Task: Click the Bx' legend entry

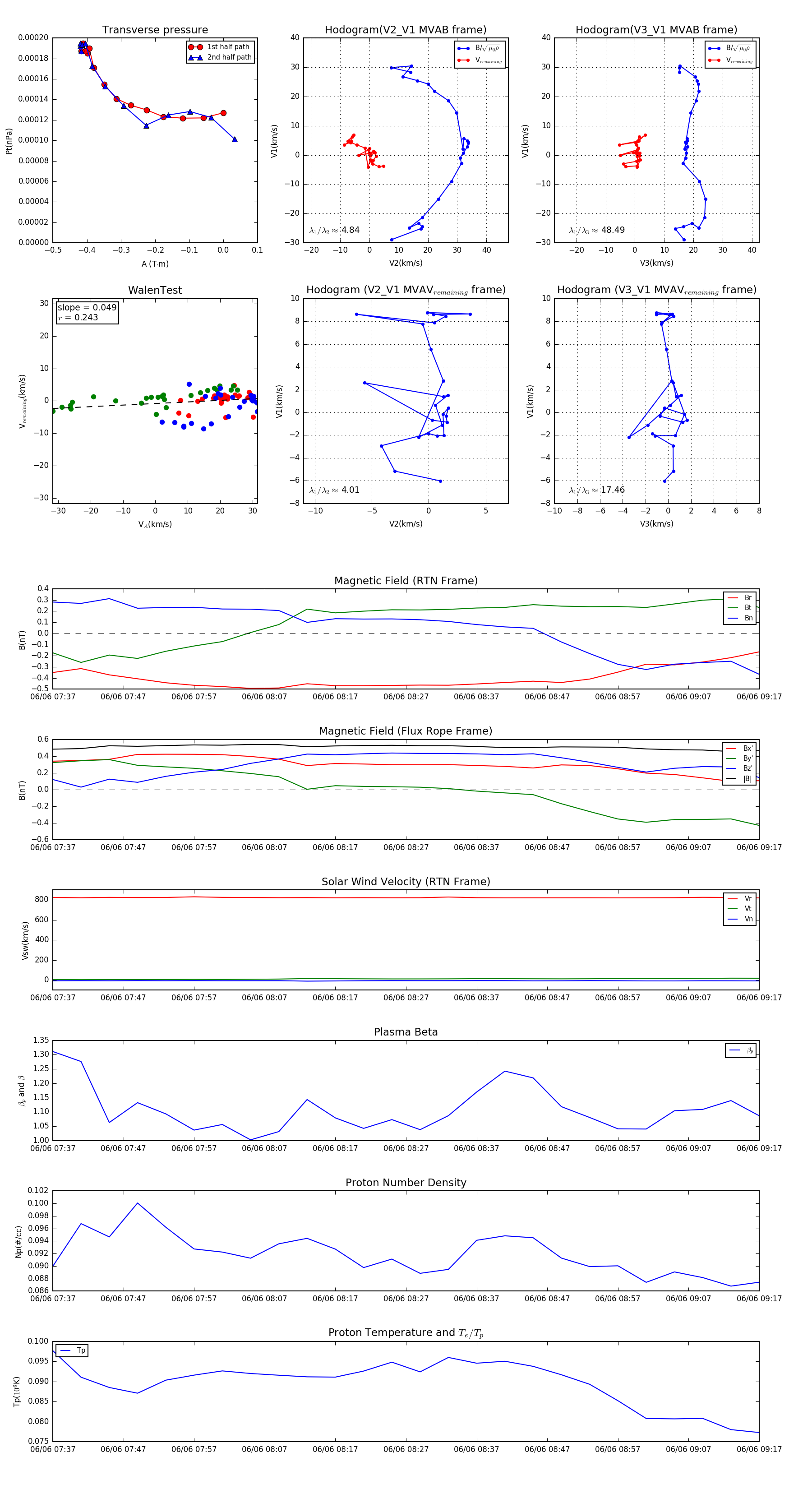Action: [740, 748]
